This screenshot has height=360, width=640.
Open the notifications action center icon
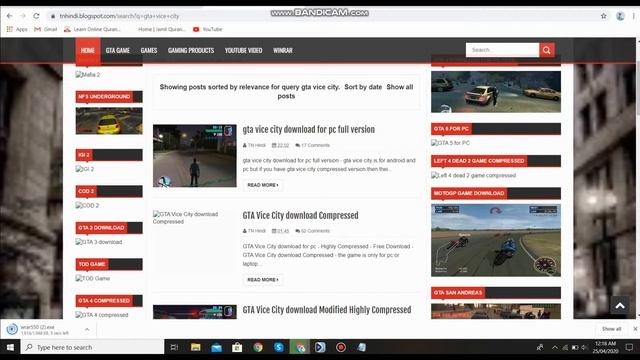click(629, 347)
